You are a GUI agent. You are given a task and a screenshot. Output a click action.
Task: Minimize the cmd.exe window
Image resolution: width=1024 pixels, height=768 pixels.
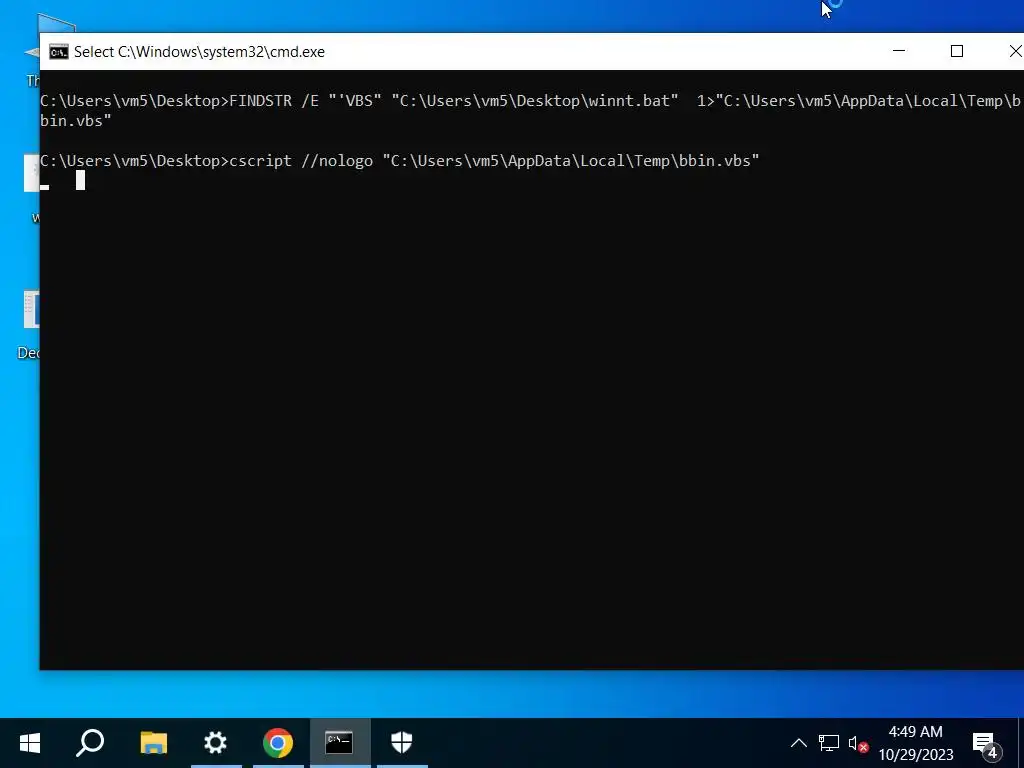coord(899,51)
